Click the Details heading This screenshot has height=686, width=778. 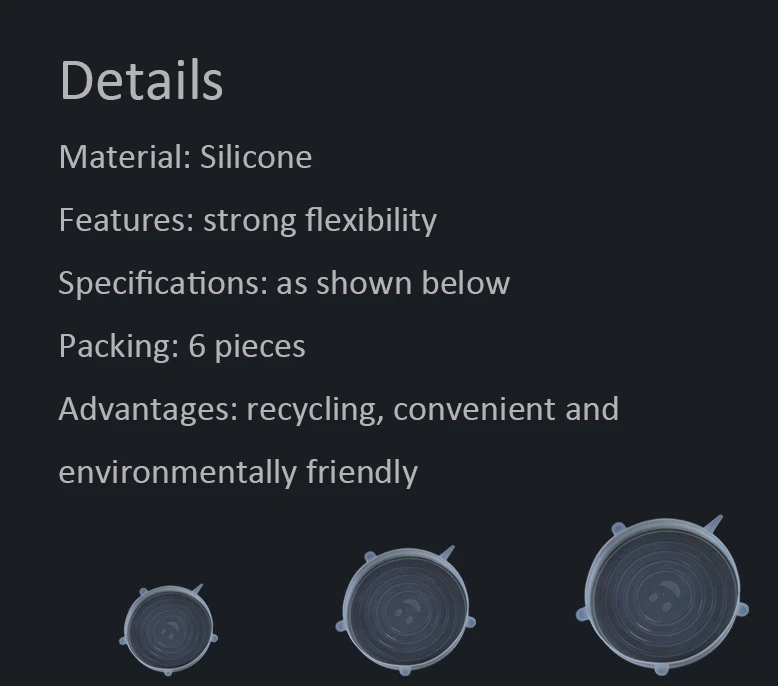[x=141, y=80]
